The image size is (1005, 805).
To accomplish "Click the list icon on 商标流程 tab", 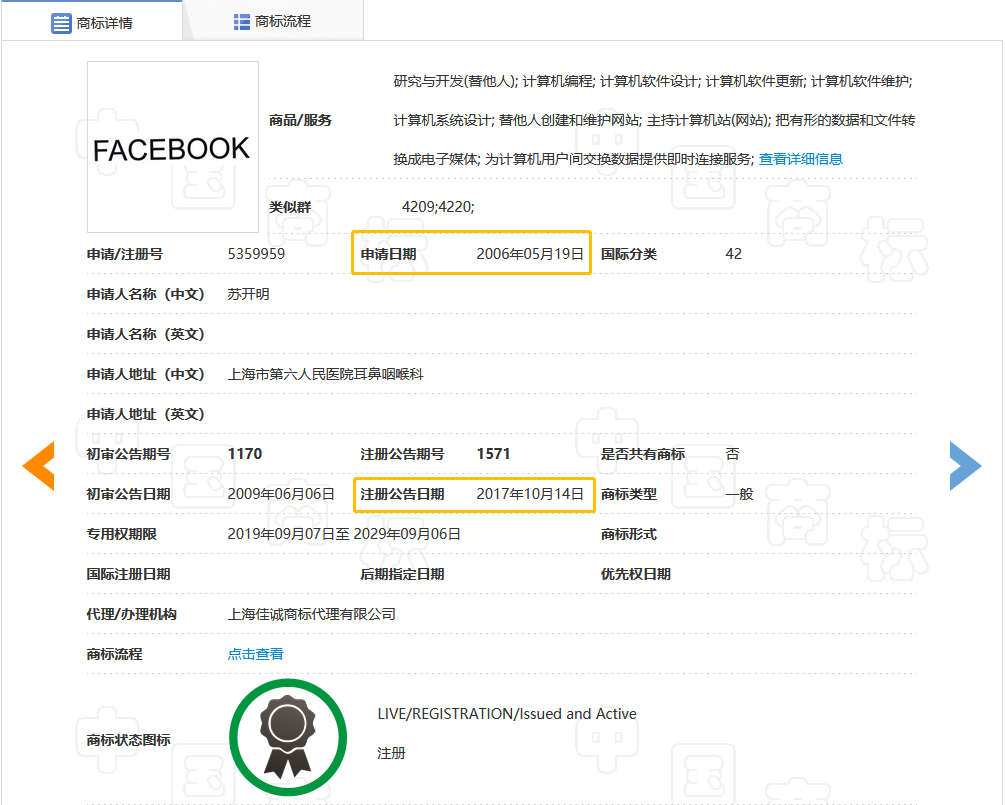I will tap(241, 21).
